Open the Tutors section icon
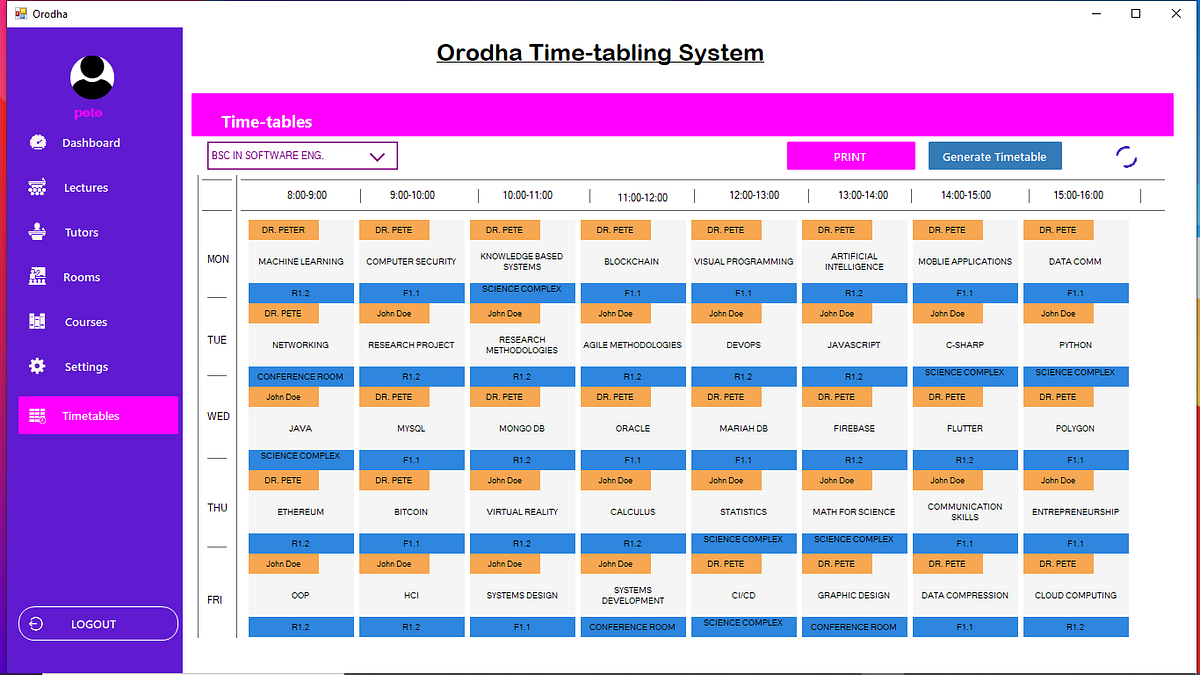1200x675 pixels. [38, 232]
